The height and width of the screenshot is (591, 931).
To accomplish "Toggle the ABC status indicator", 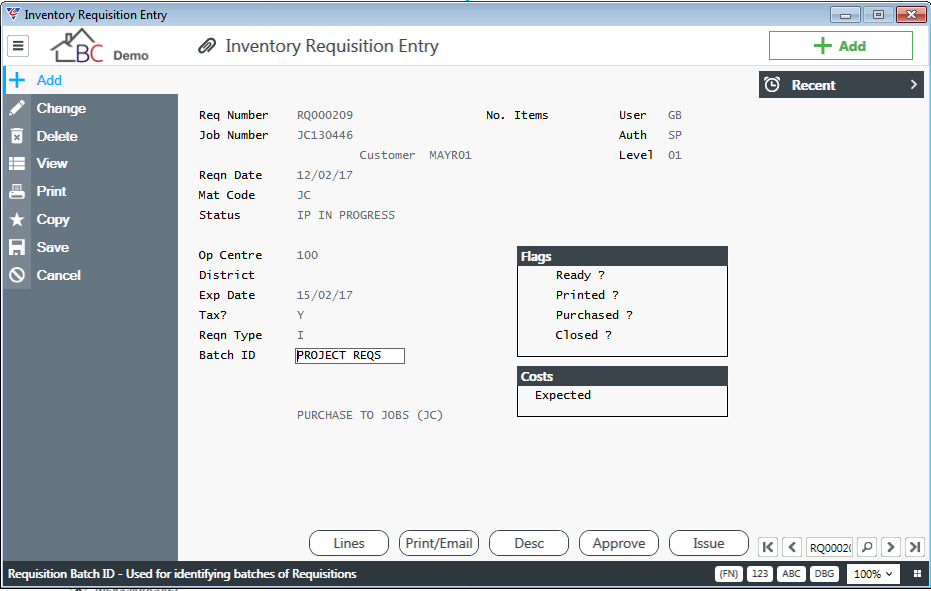I will [x=791, y=574].
